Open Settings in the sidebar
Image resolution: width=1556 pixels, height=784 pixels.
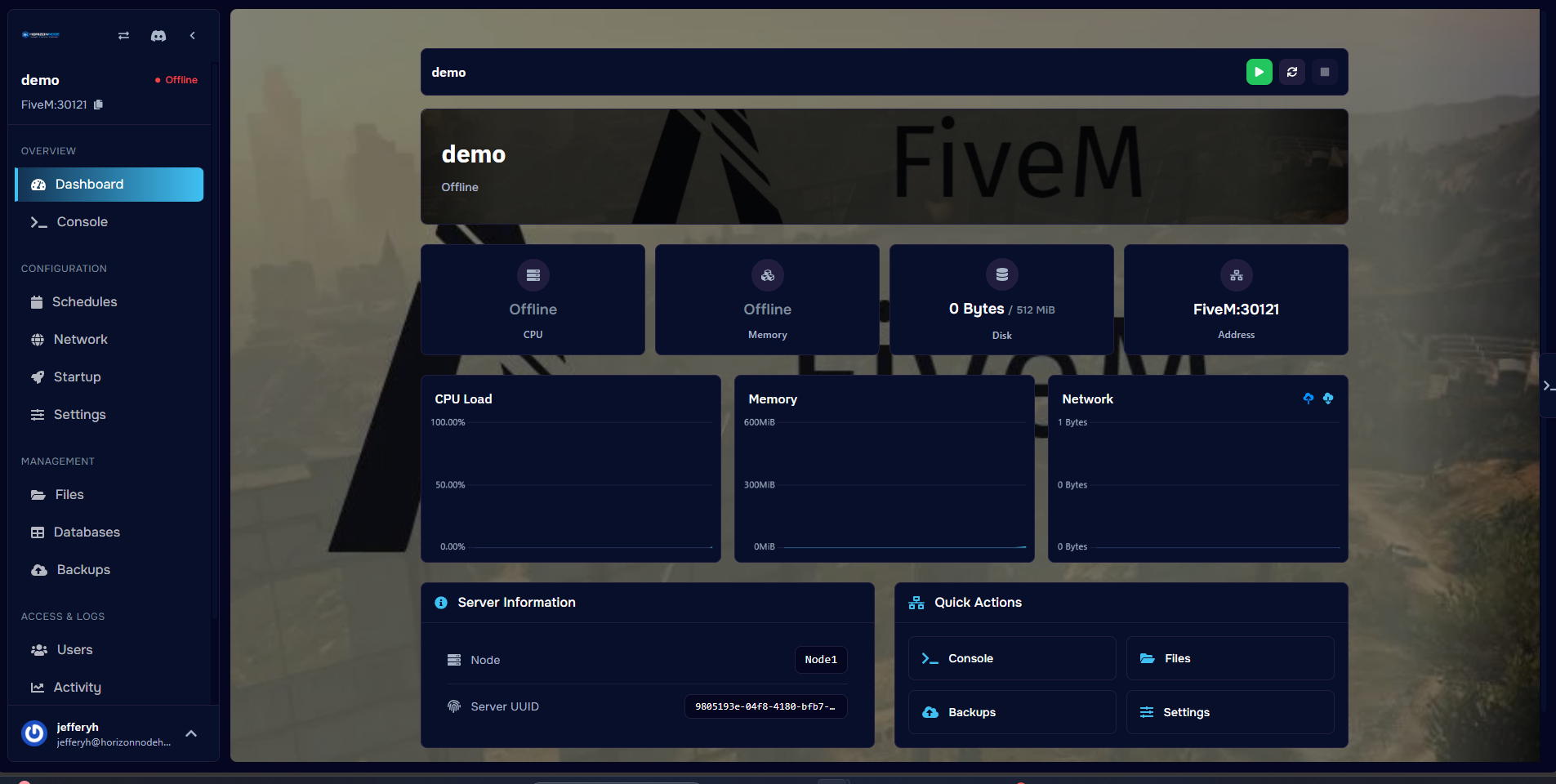109,415
